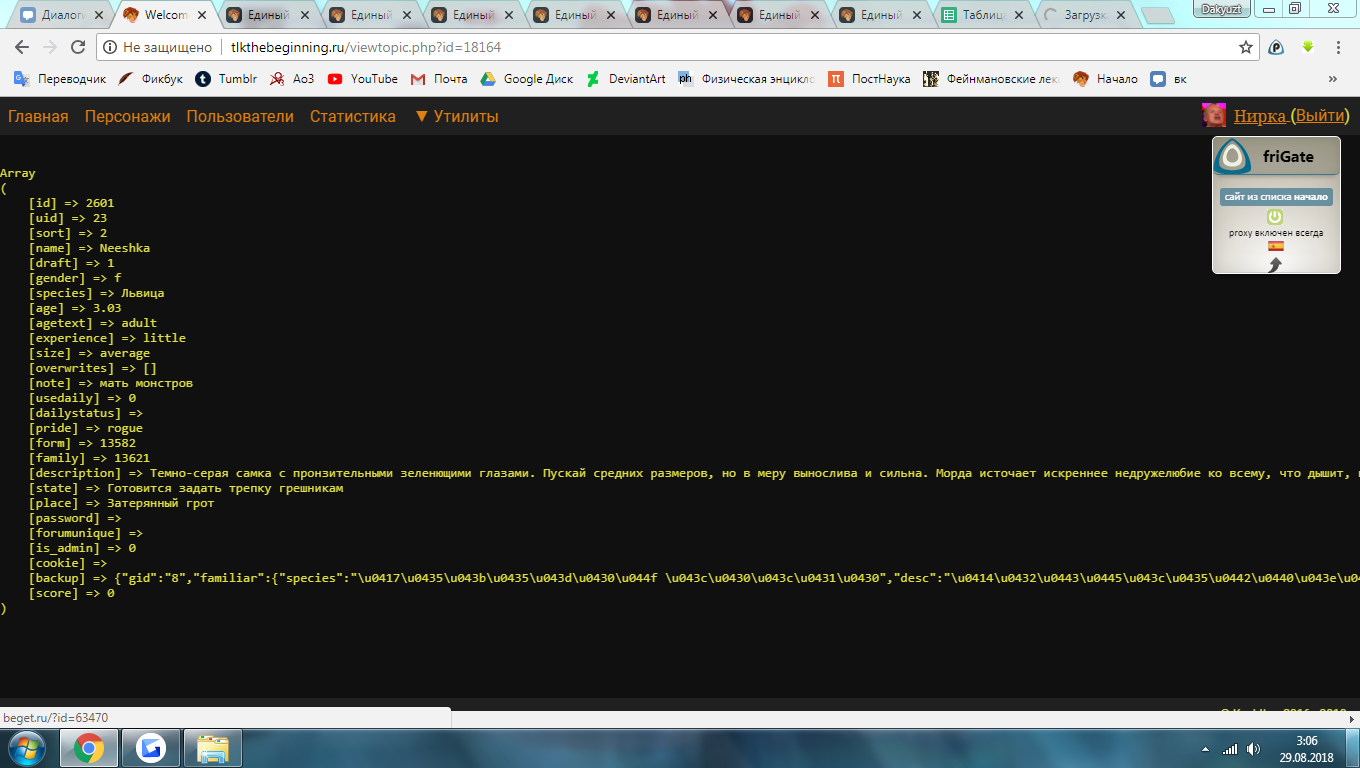Viewport: 1360px width, 768px height.
Task: Click the Выйти logout link
Action: (x=1320, y=116)
